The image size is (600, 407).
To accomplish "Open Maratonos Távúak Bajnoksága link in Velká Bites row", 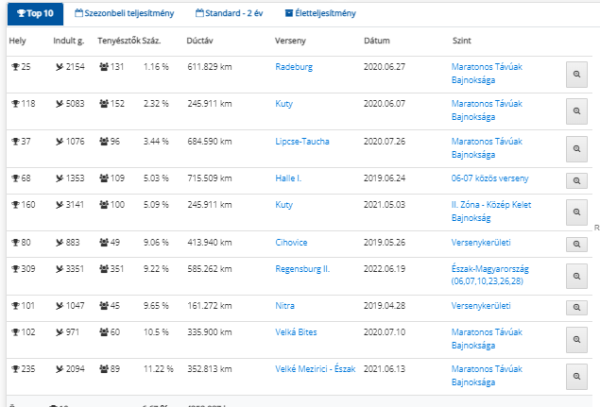I will tap(487, 339).
